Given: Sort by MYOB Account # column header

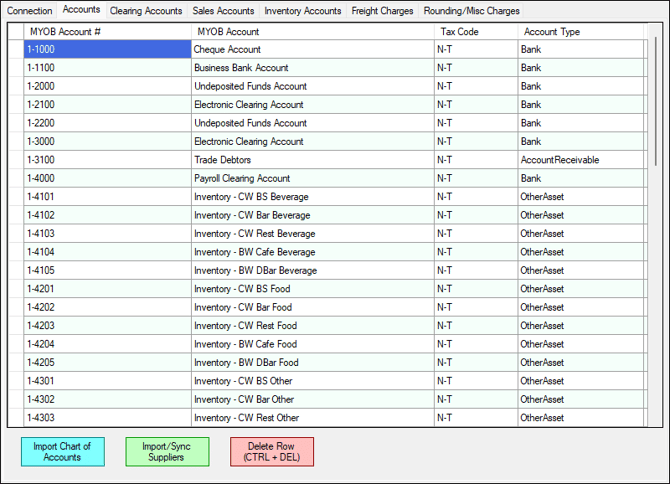Looking at the screenshot, I should coord(107,32).
